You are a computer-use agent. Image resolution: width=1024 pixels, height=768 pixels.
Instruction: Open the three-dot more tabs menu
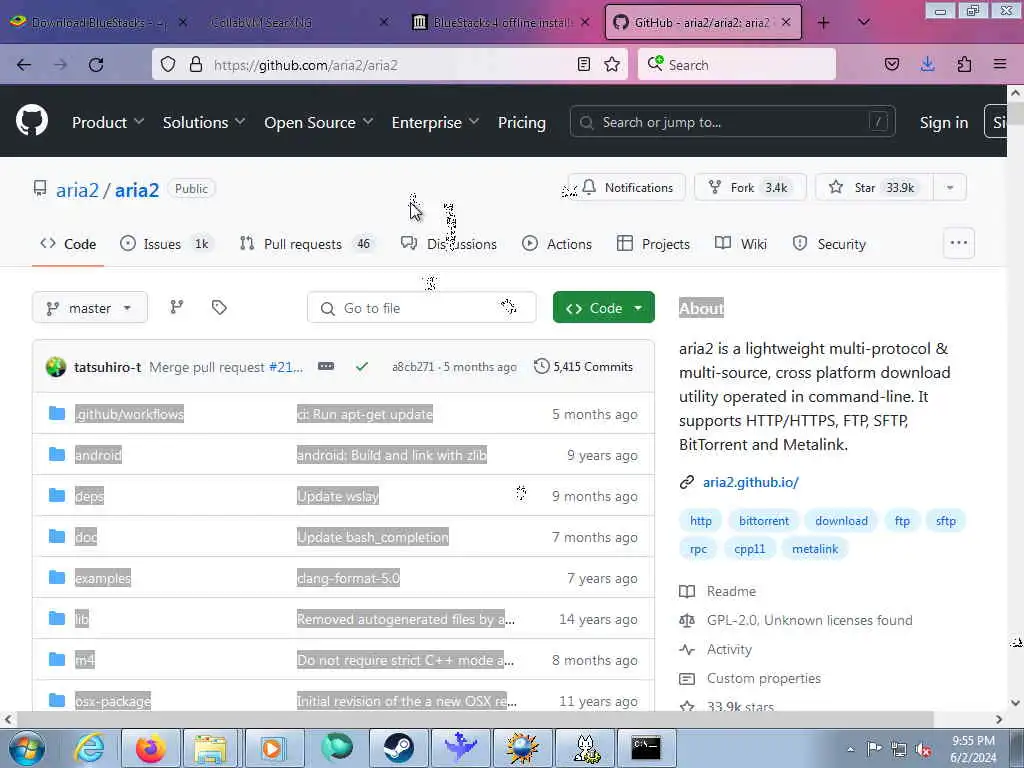tap(959, 243)
